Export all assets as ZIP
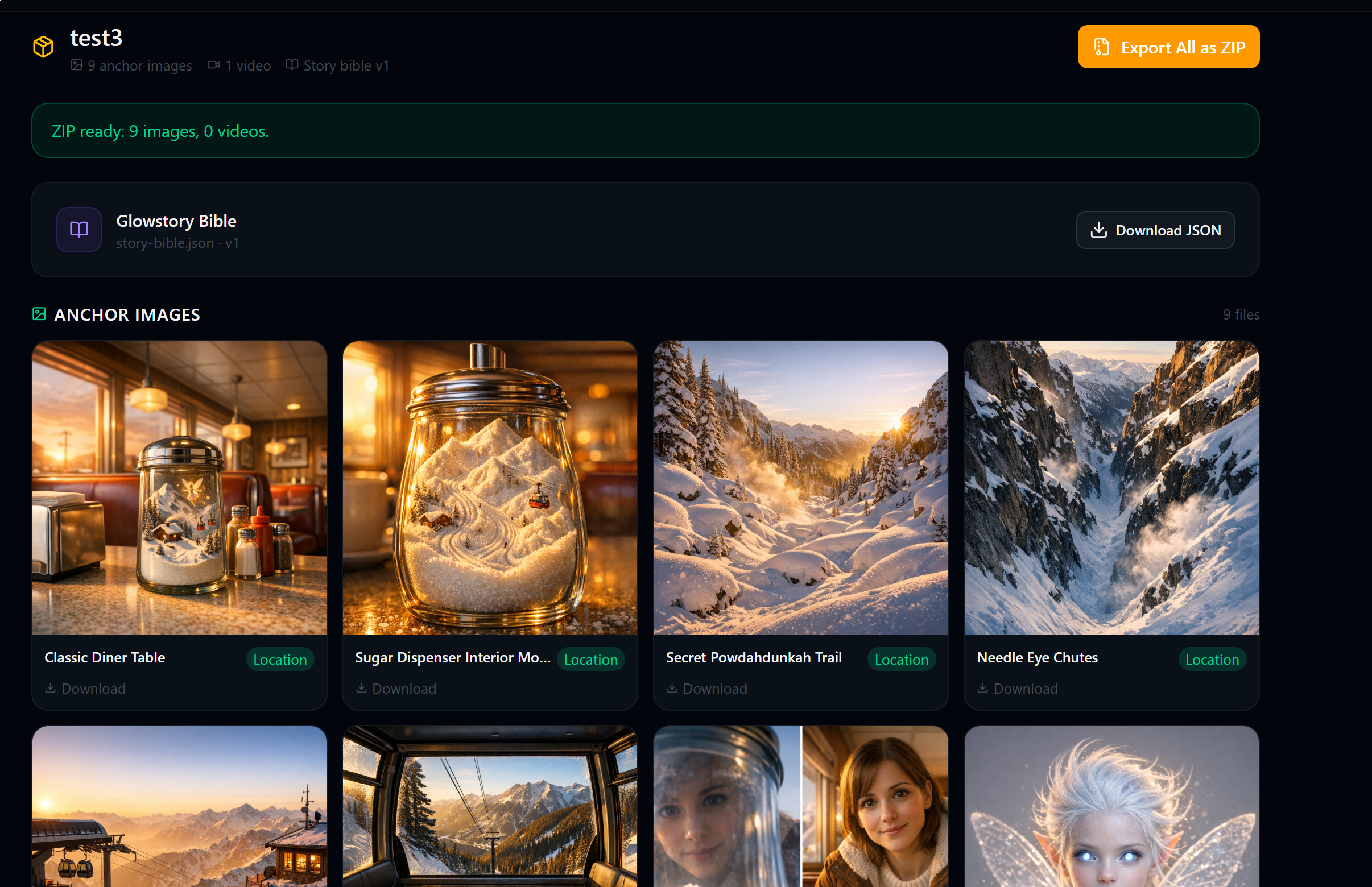This screenshot has width=1372, height=887. click(1168, 47)
